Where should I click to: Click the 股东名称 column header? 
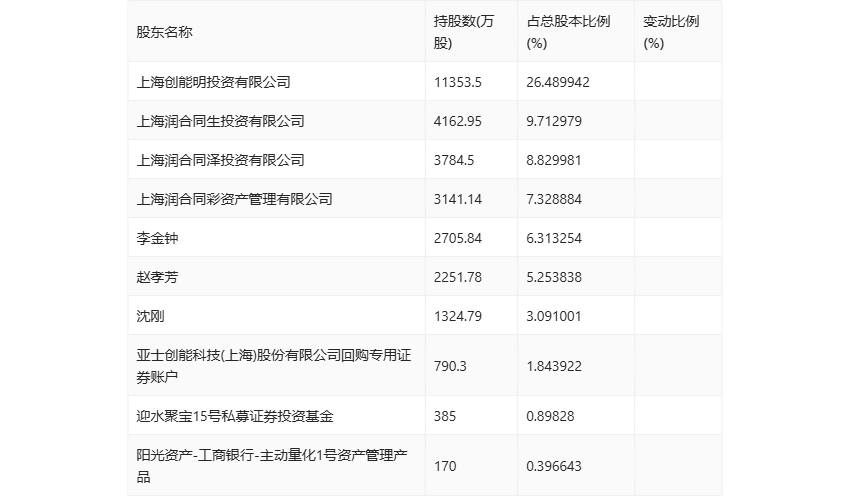coord(164,32)
